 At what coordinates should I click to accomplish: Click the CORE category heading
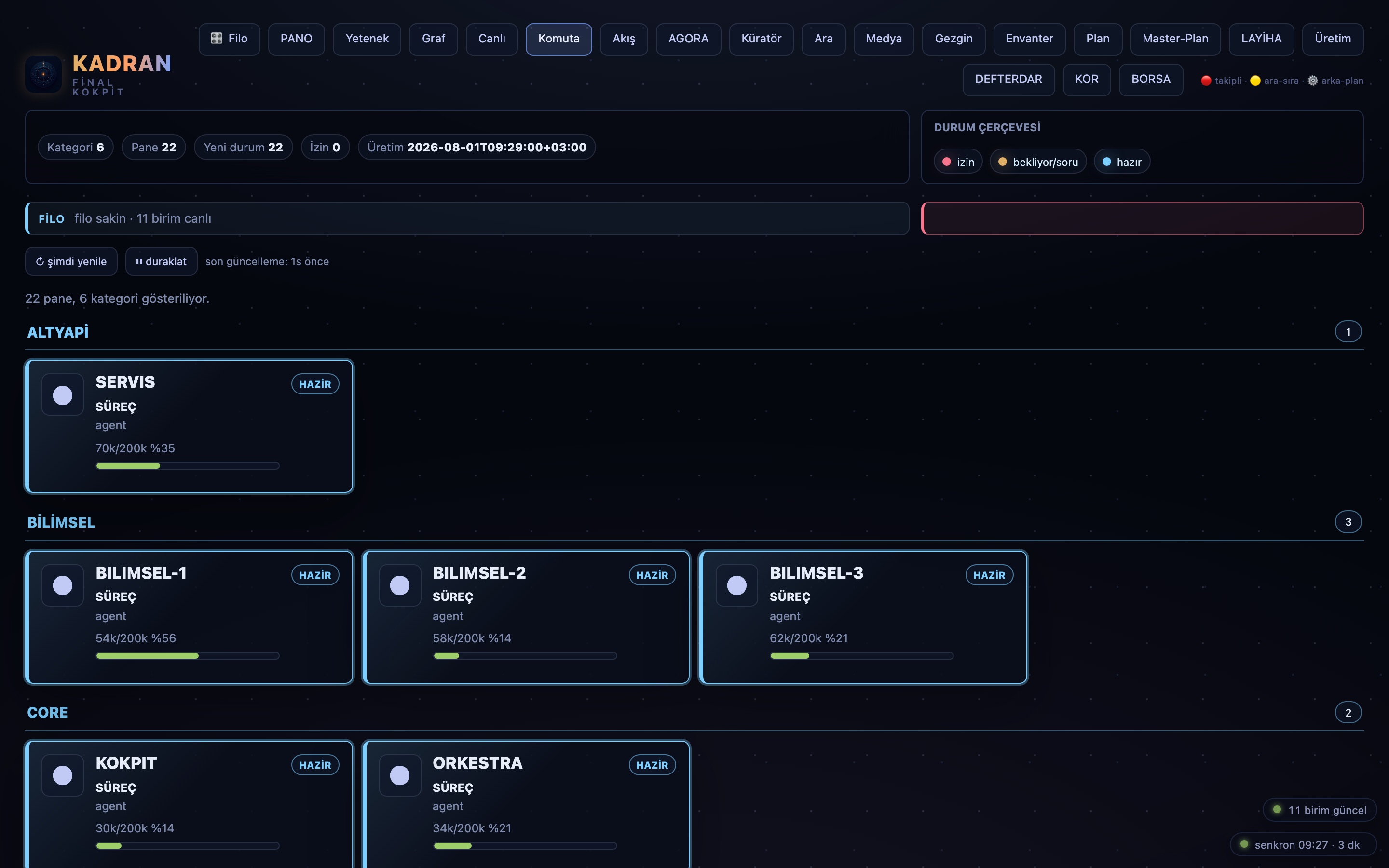(48, 712)
